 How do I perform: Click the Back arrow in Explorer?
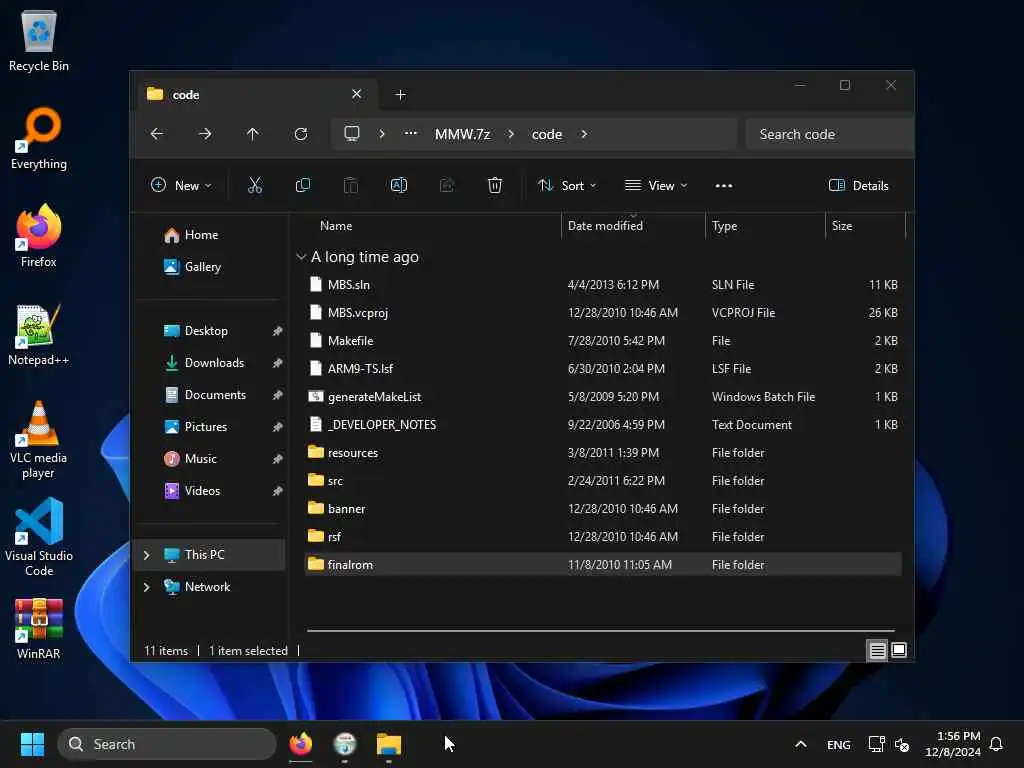[x=157, y=134]
